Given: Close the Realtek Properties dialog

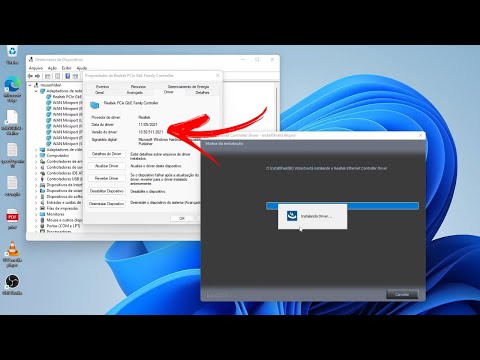Looking at the screenshot, I should pos(218,76).
